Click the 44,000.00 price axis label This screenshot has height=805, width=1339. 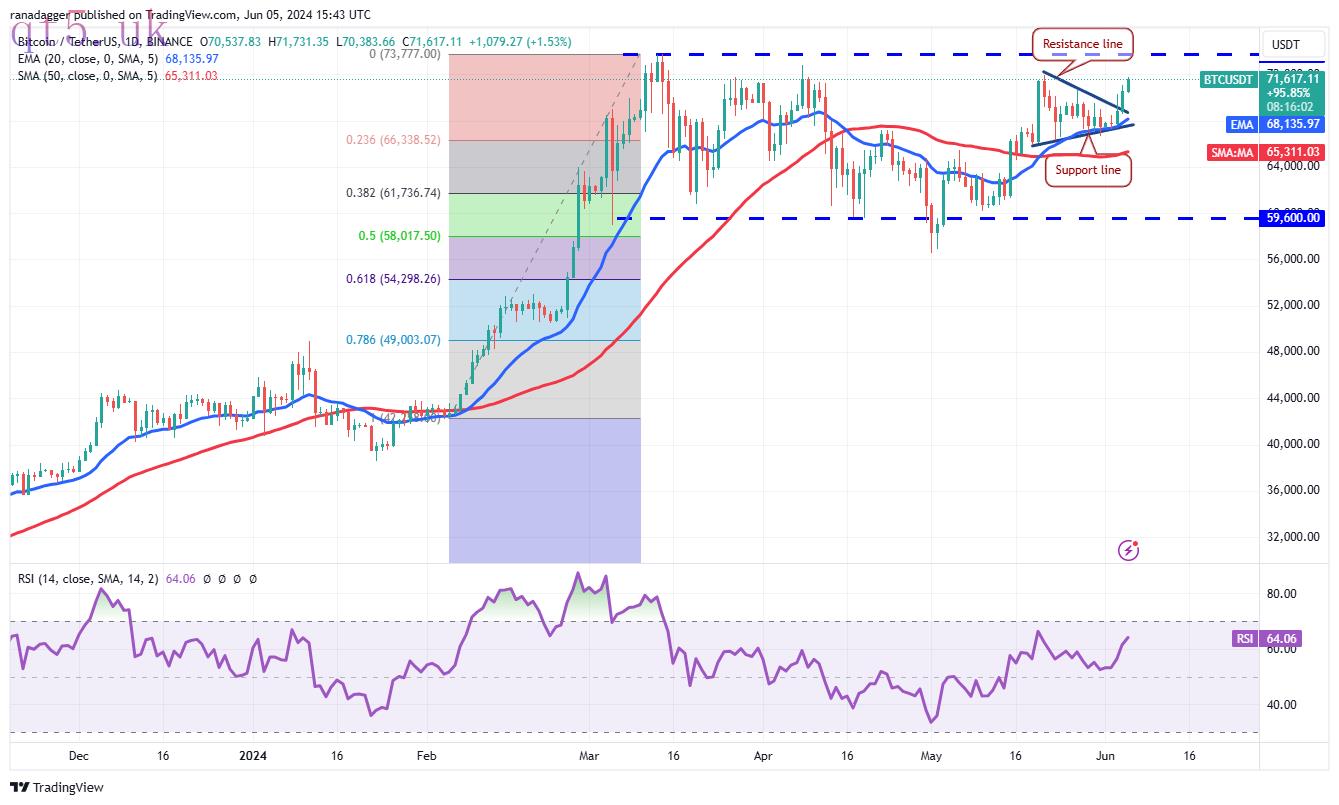coord(1293,398)
